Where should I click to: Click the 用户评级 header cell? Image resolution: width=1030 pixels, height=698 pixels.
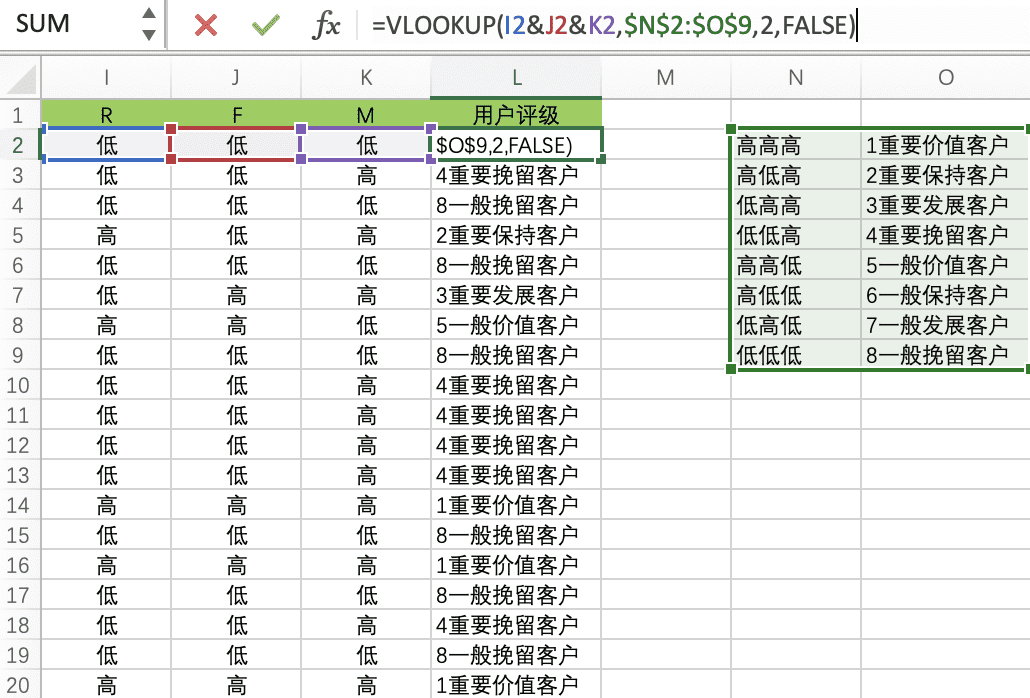516,115
